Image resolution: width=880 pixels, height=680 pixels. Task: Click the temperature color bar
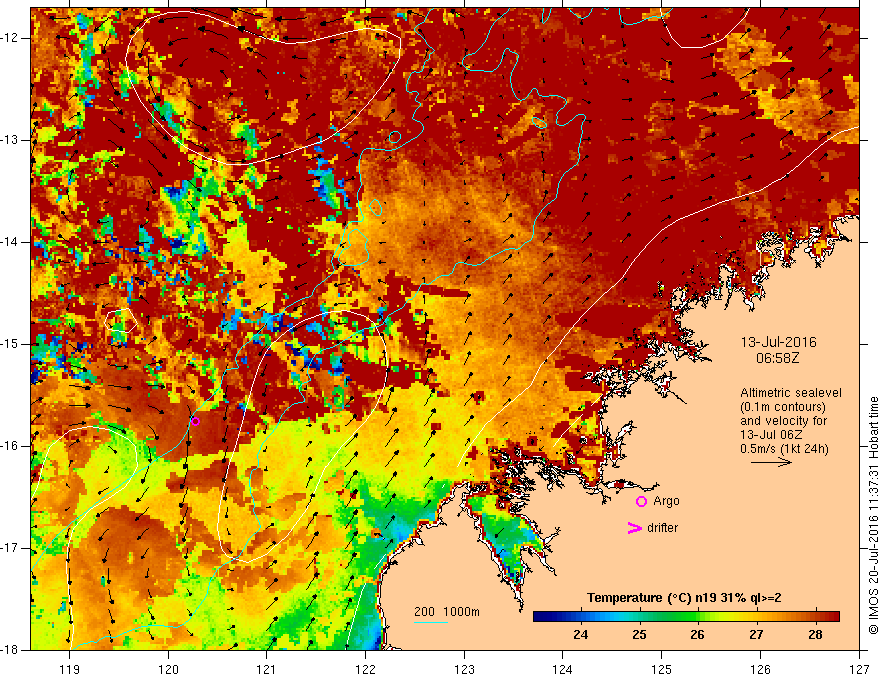686,617
